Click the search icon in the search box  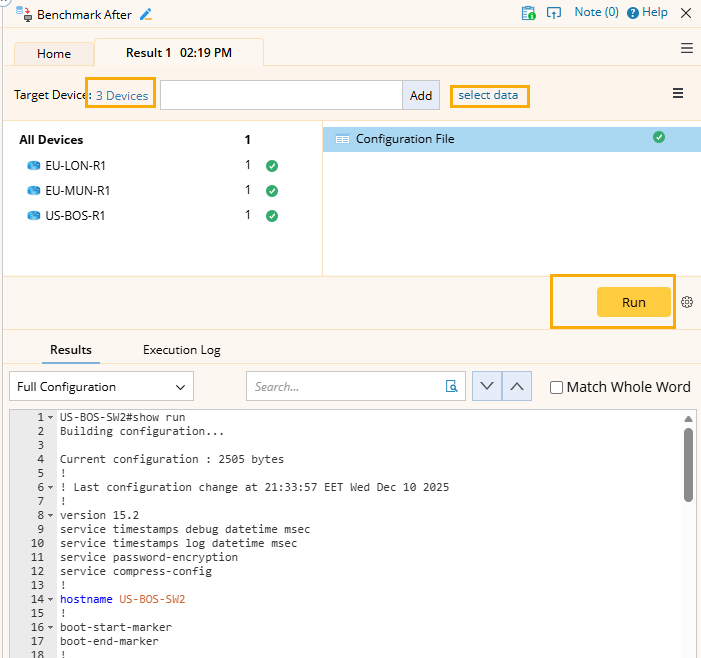[451, 386]
